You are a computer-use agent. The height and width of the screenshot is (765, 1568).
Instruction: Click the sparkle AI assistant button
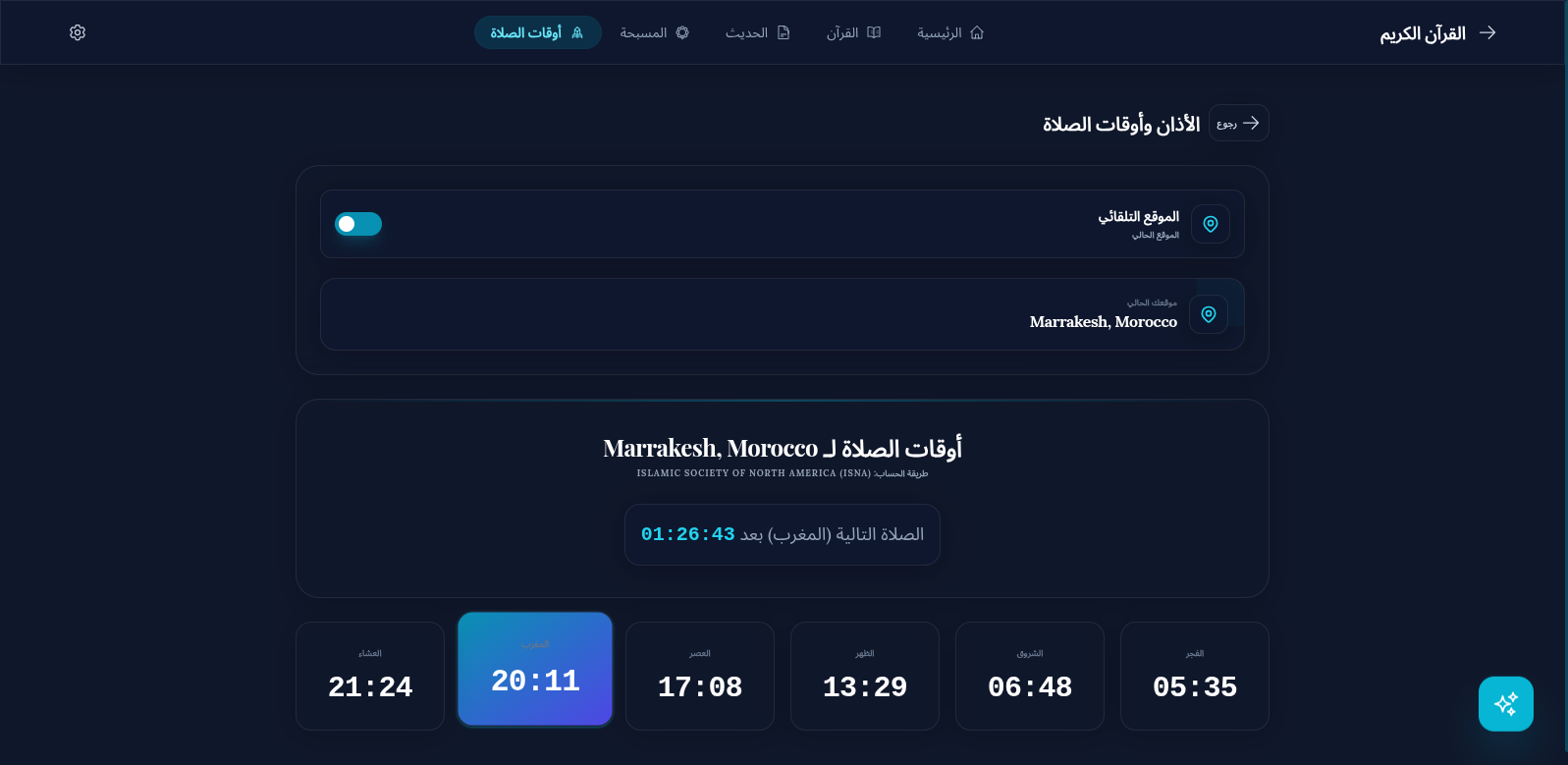[1505, 704]
